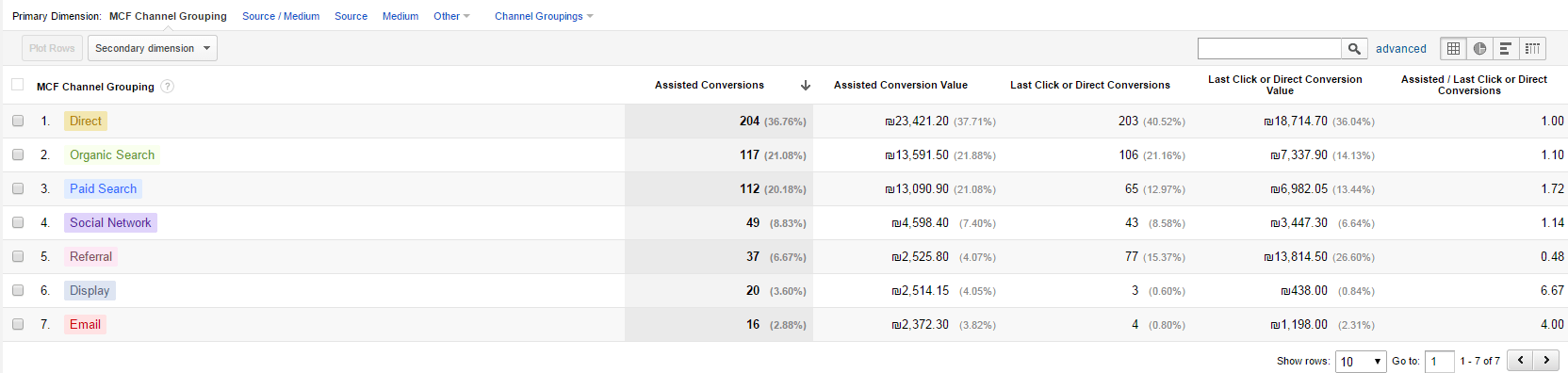Screen dimensions: 1568x373
Task: Open the Organic Search channel link
Action: 112,154
